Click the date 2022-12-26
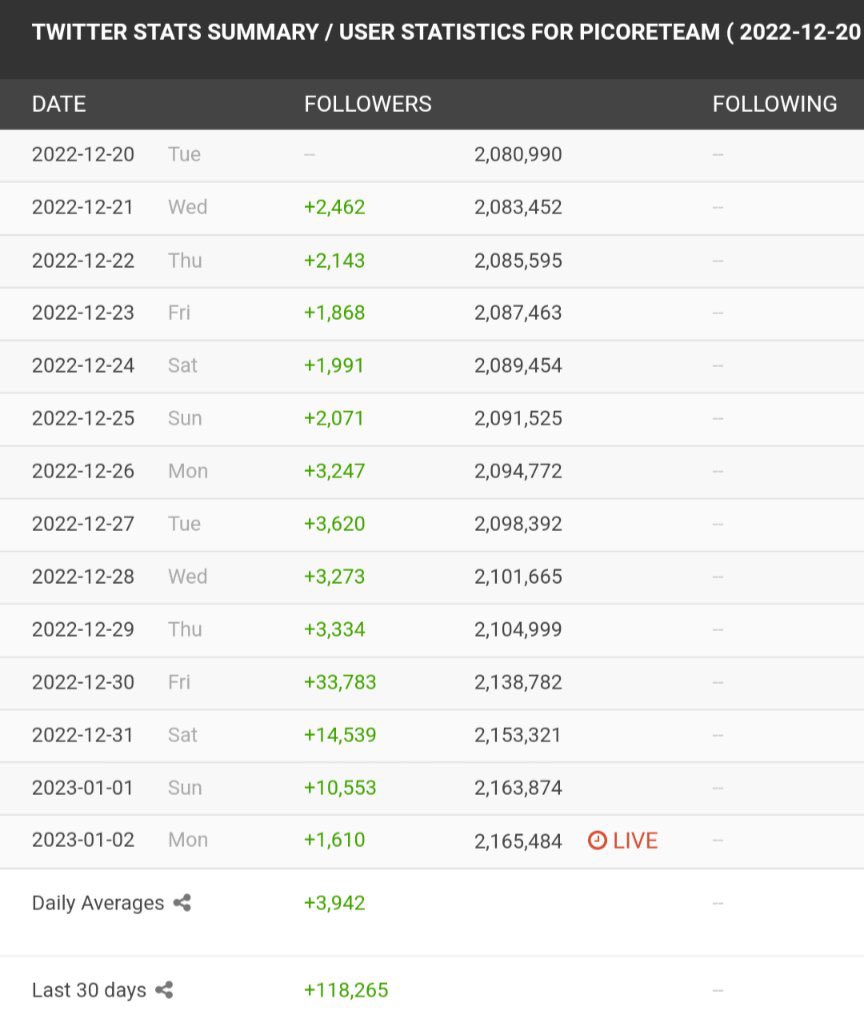Screen dimensions: 864x1026 pos(83,471)
